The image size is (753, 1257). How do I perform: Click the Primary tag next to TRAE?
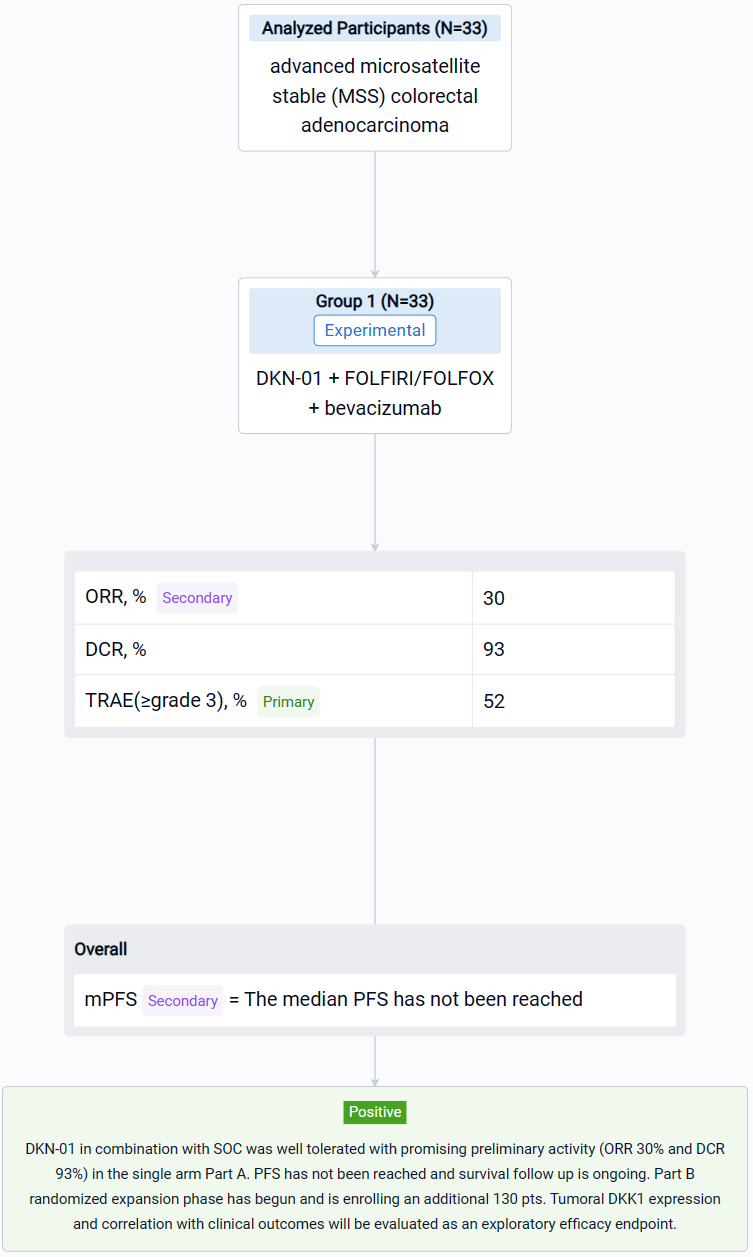(288, 702)
